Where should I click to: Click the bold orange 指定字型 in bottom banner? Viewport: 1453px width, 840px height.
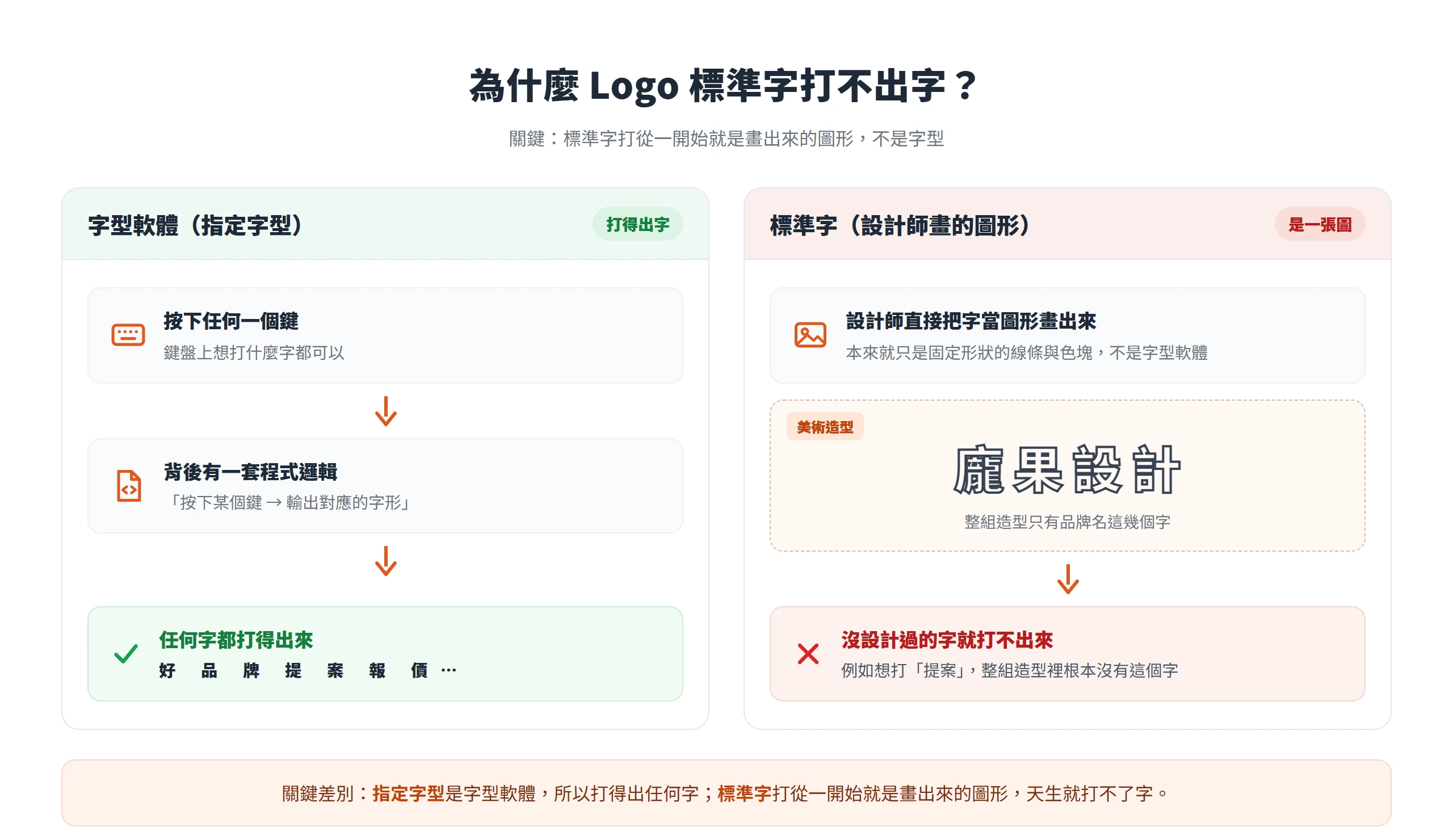coord(408,793)
